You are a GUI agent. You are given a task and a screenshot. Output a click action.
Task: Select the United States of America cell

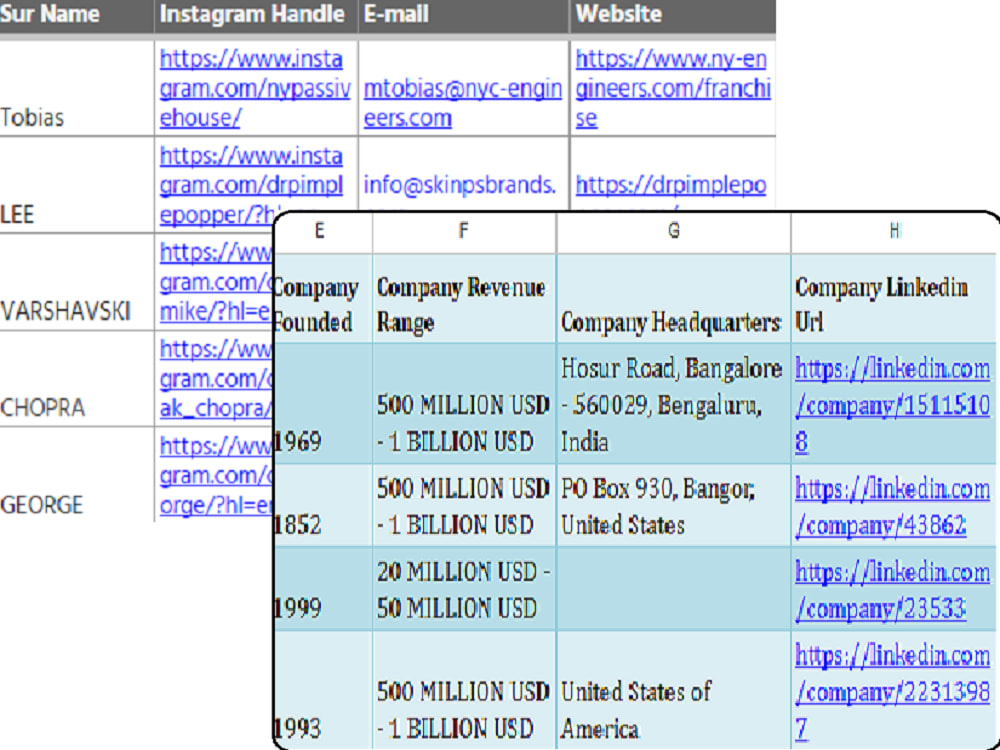[x=673, y=690]
